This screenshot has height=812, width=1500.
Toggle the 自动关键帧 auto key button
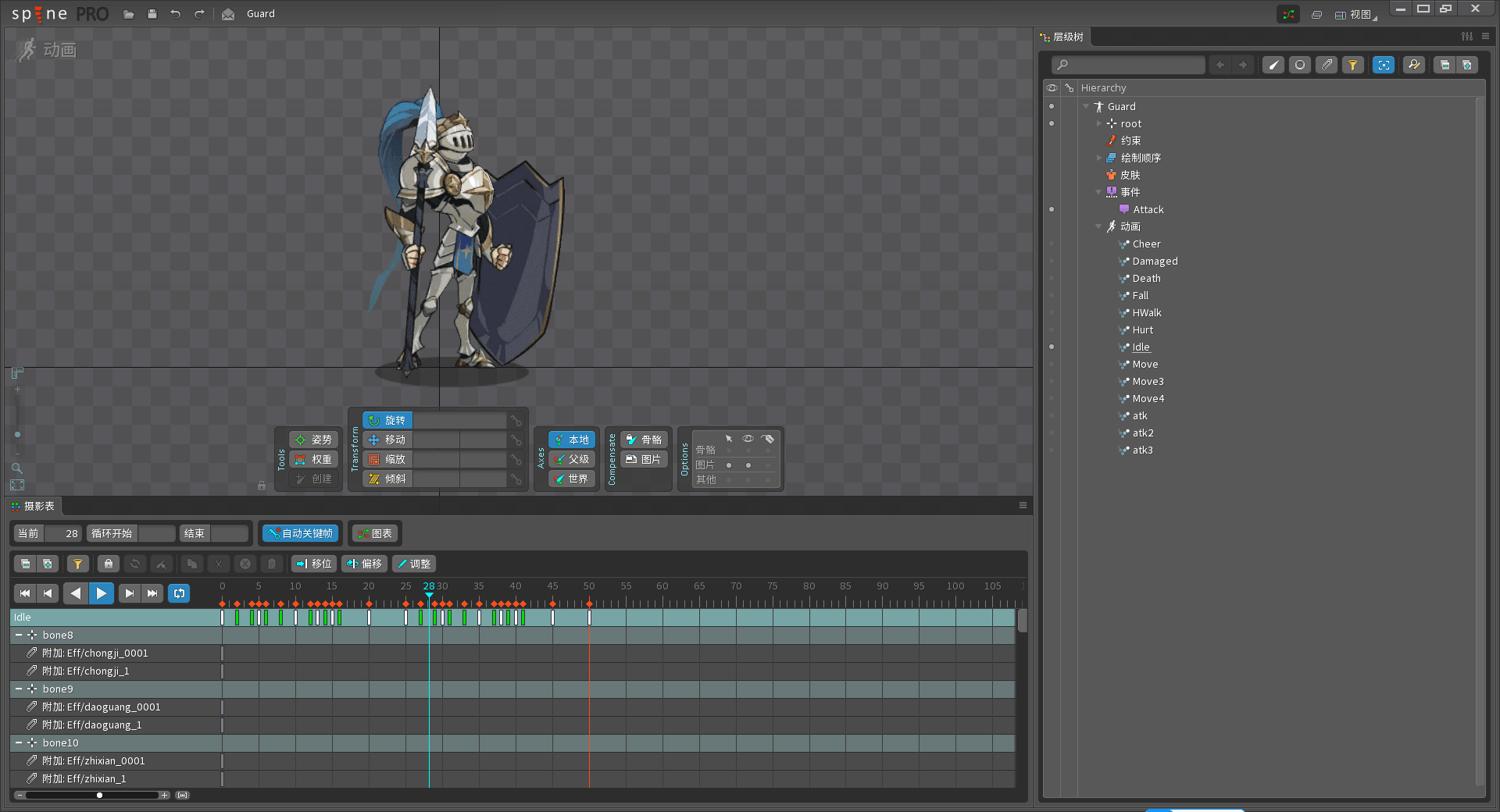coord(301,533)
